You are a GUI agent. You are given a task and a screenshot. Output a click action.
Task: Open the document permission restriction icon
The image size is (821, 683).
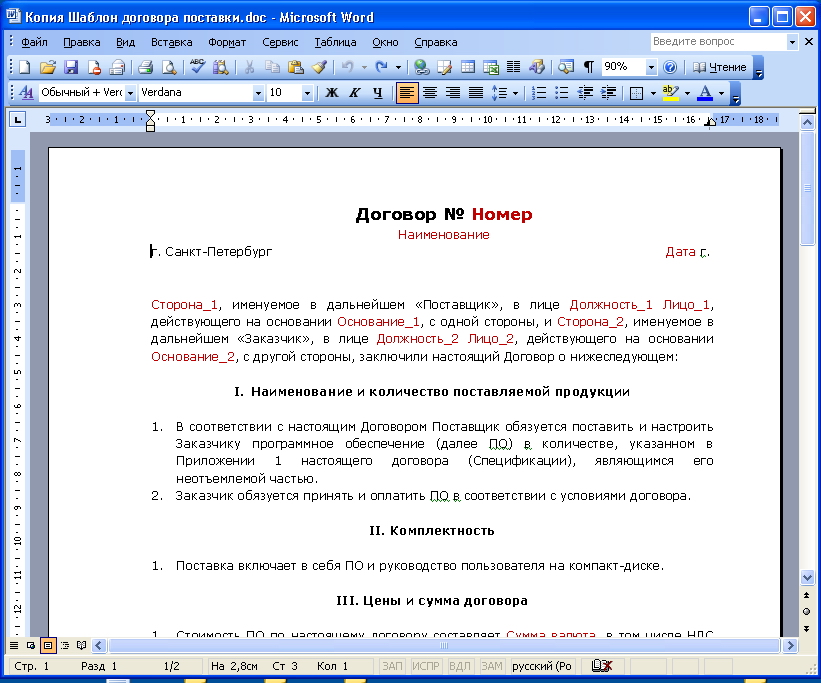(x=94, y=67)
